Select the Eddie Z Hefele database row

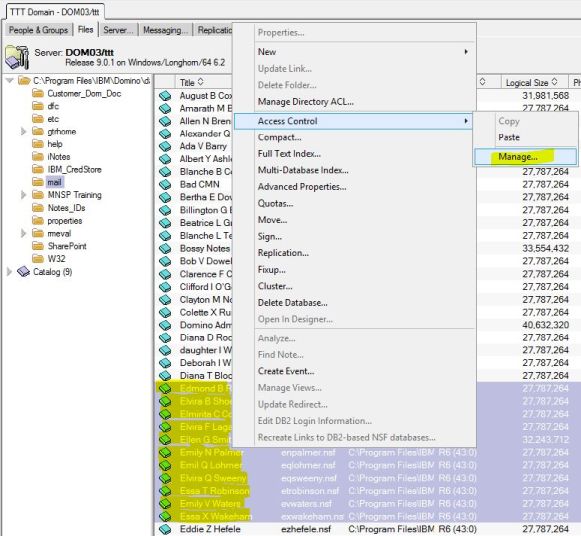(x=368, y=529)
